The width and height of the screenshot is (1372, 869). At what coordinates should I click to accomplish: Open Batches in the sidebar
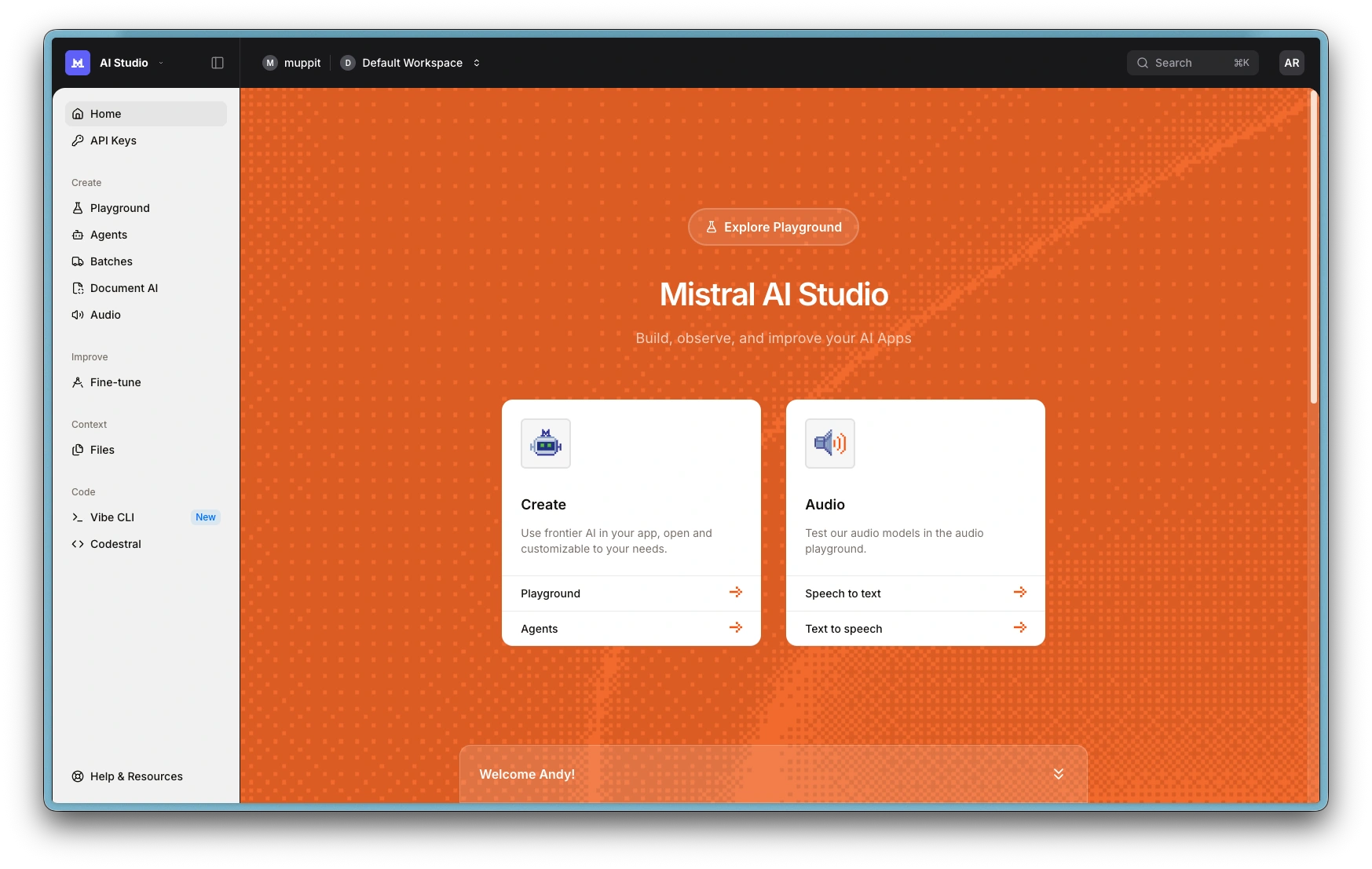point(111,261)
